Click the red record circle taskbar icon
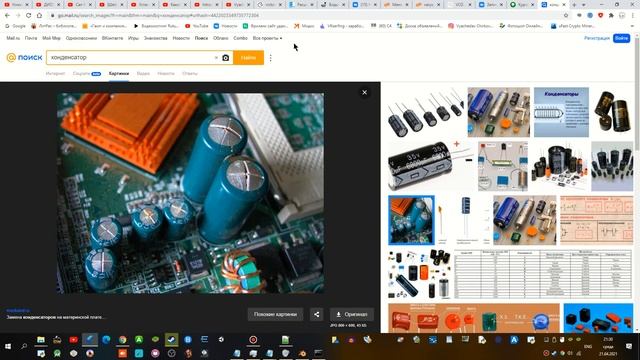This screenshot has height=360, width=640. 253,340
